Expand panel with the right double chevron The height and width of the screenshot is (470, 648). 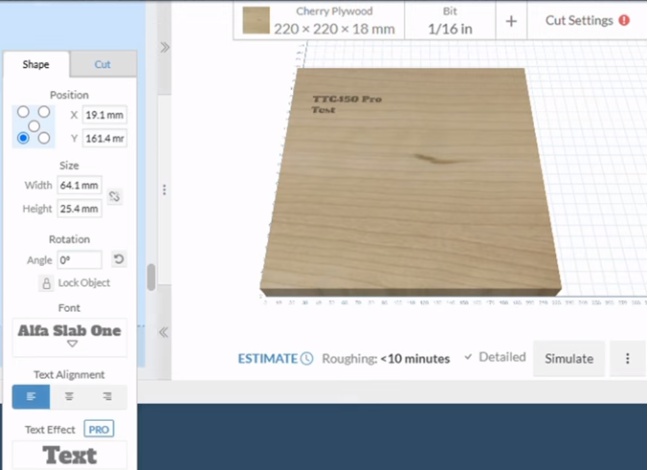pyautogui.click(x=164, y=48)
